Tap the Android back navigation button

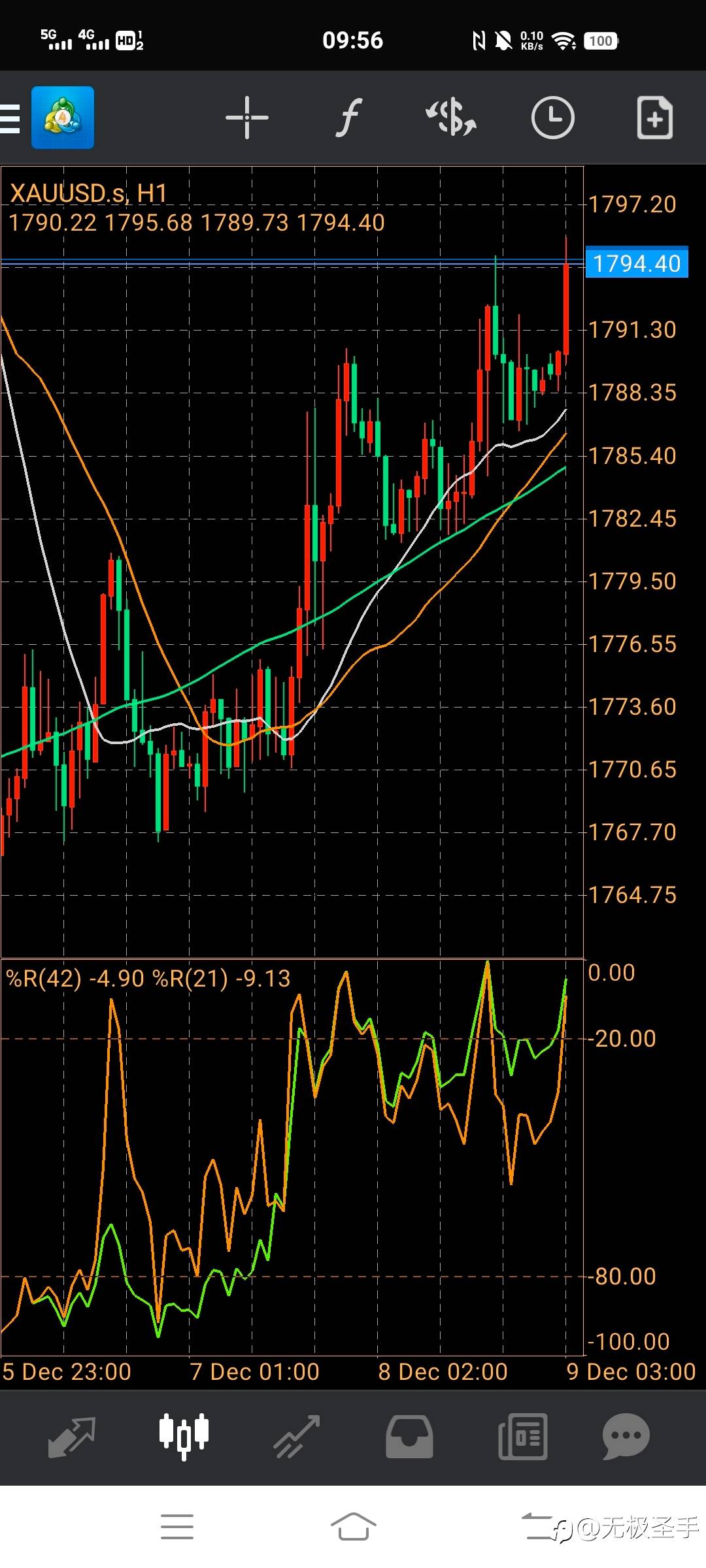(537, 1527)
